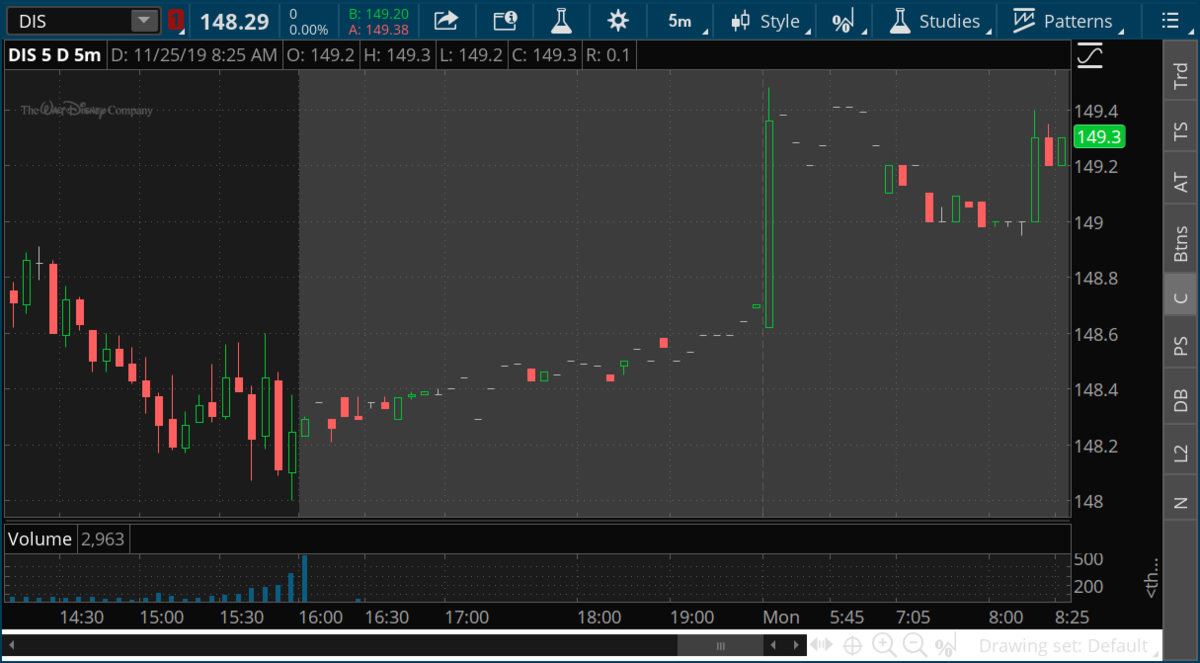
Task: Click the Volume study label
Action: pos(40,539)
